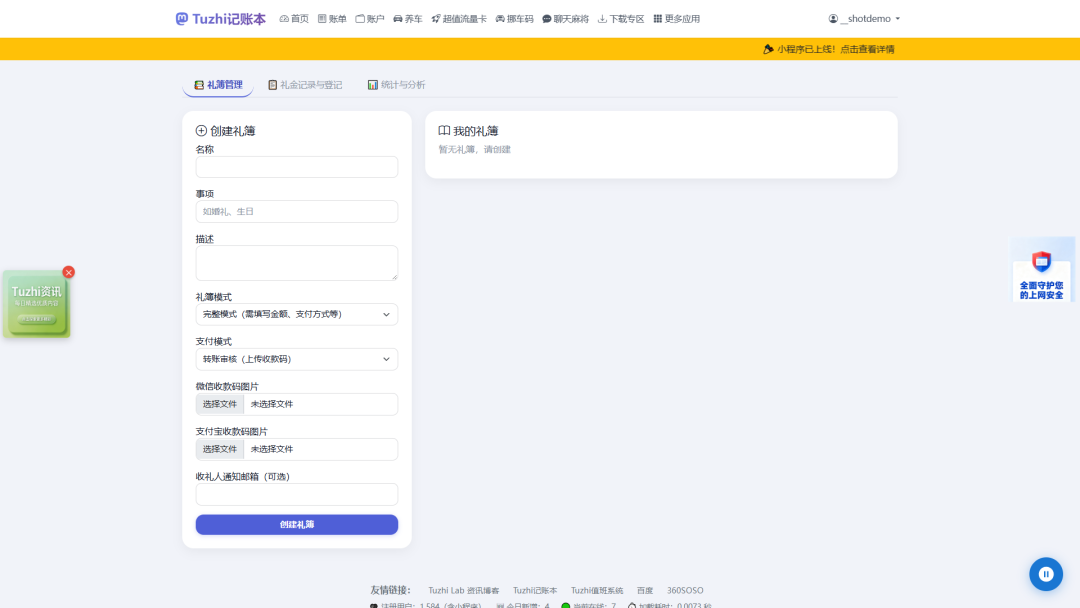
Task: Open the _shotdemo user dropdown
Action: (x=864, y=19)
